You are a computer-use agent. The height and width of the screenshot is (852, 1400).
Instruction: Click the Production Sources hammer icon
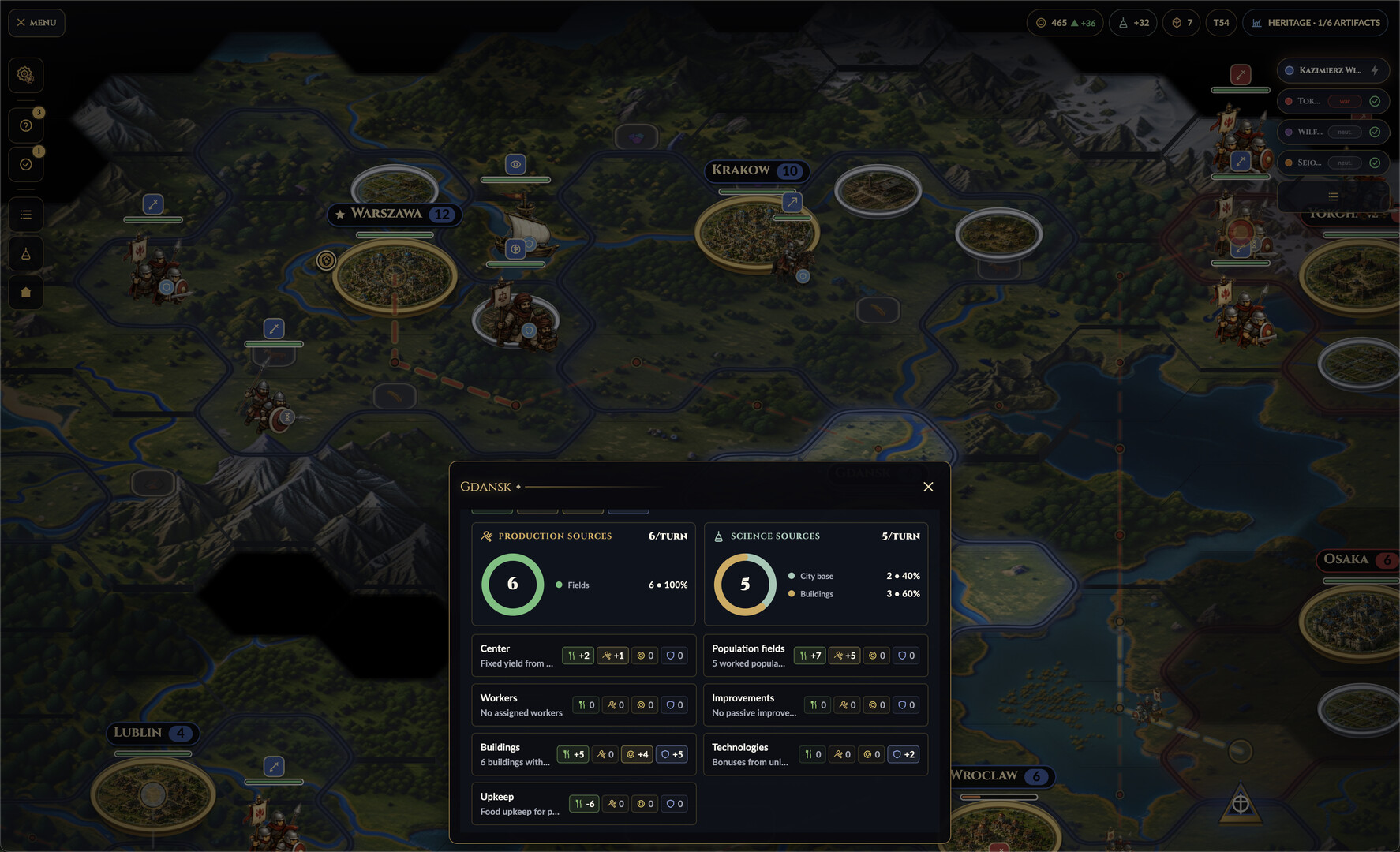[487, 536]
